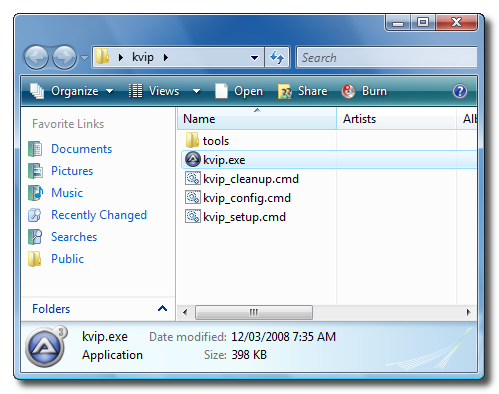Screen dimensions: 499x394
Task: Click the Music icon in Favorite Links
Action: point(35,193)
